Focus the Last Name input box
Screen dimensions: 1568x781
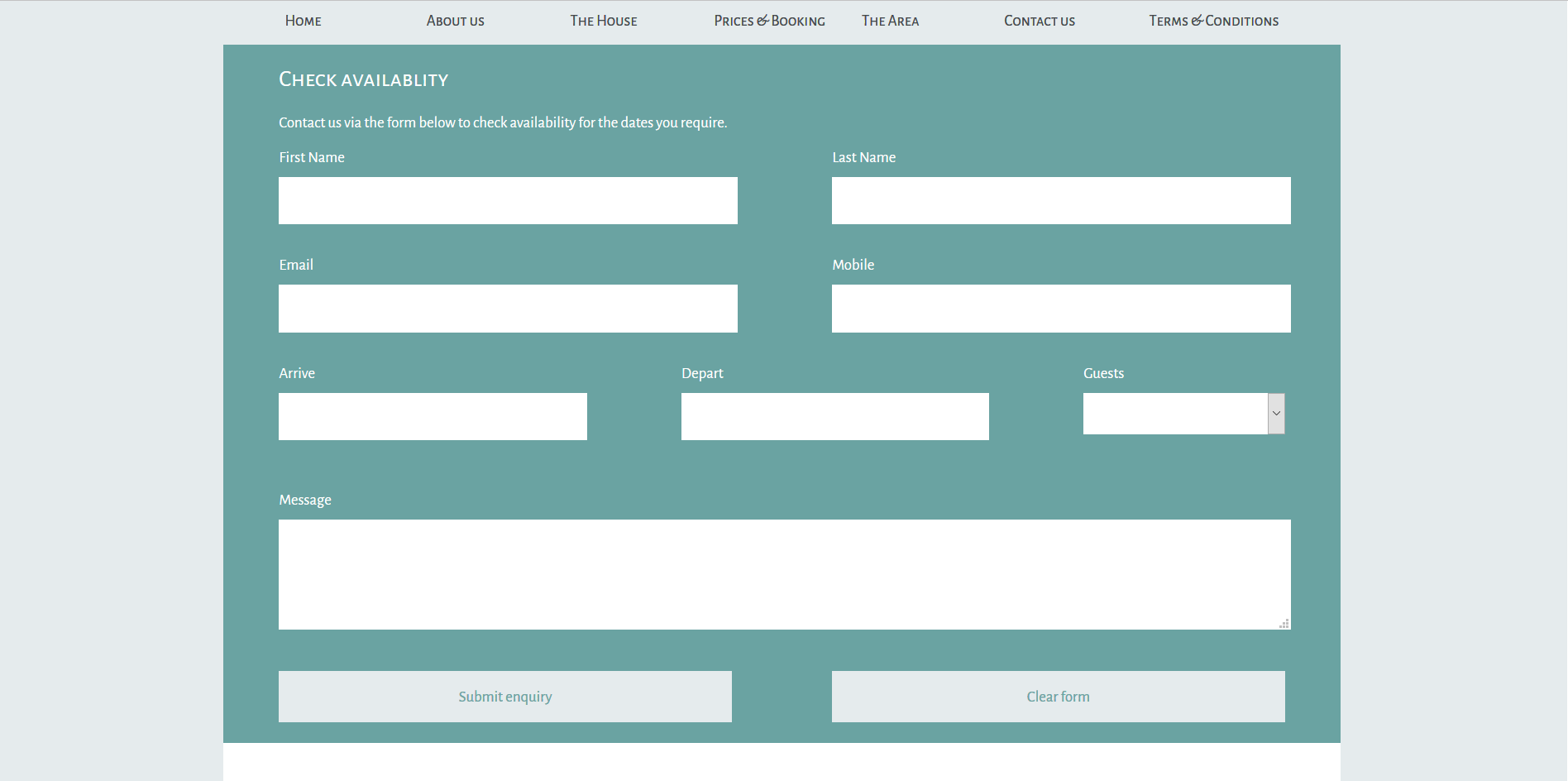1060,200
